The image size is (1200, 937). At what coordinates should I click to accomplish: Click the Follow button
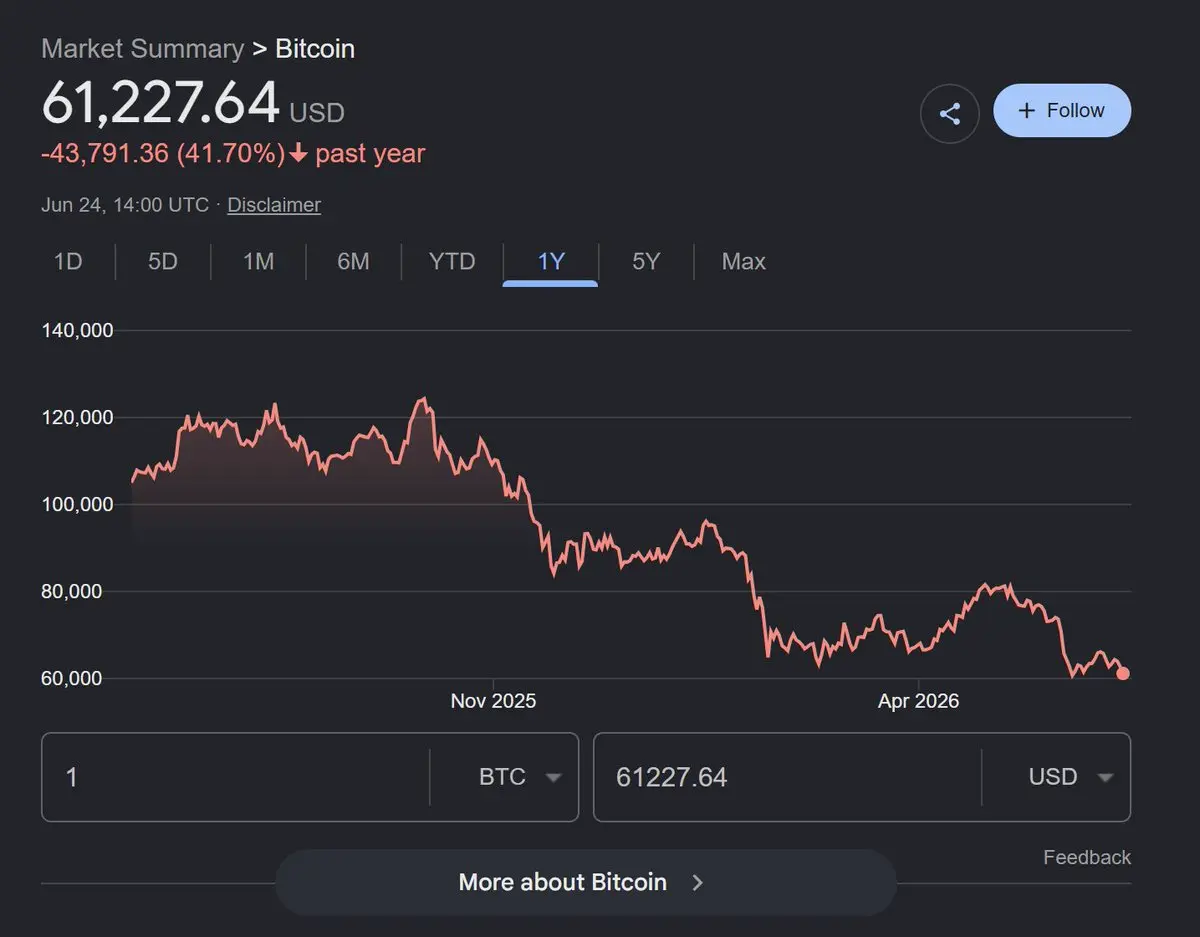pos(1062,110)
